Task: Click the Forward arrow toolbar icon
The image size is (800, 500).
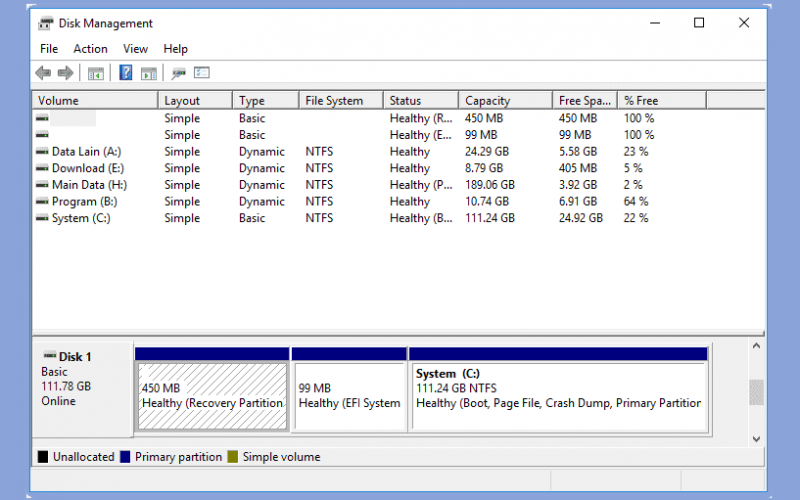Action: [x=65, y=73]
